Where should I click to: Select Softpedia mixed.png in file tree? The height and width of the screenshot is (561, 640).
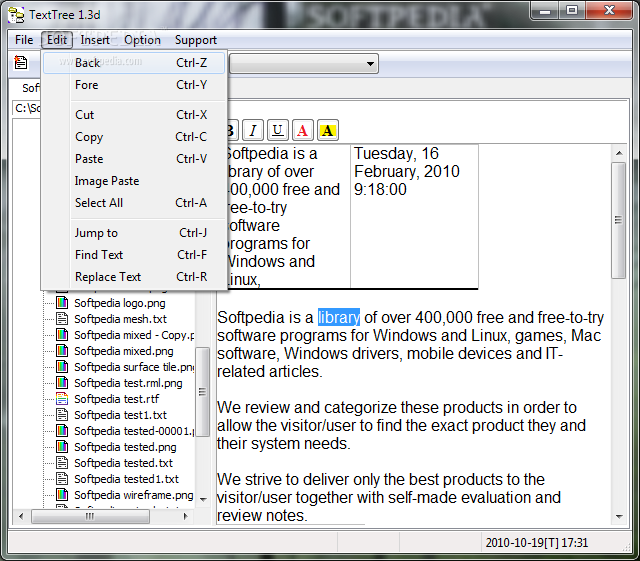(124, 351)
